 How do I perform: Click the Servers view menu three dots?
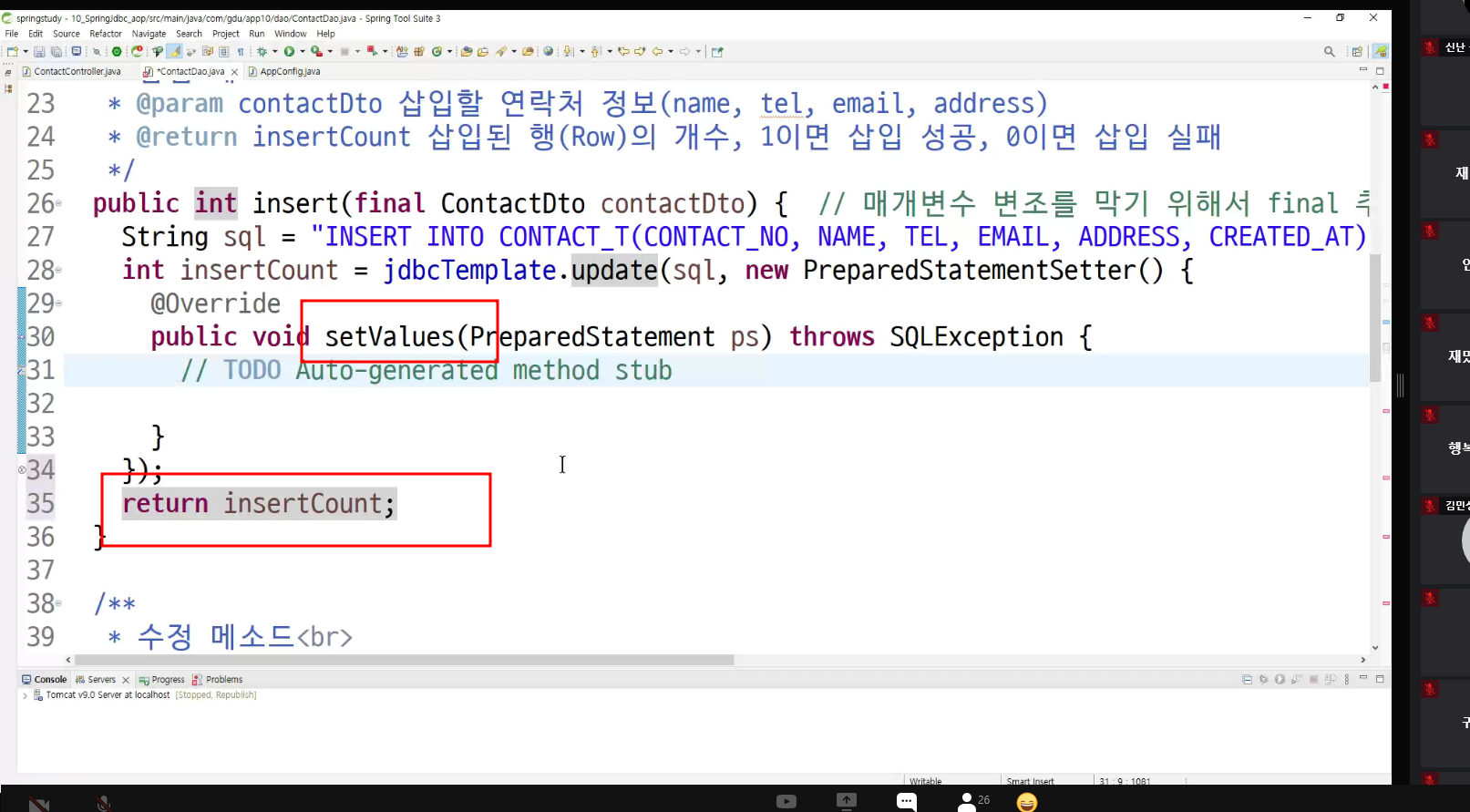[x=1347, y=680]
